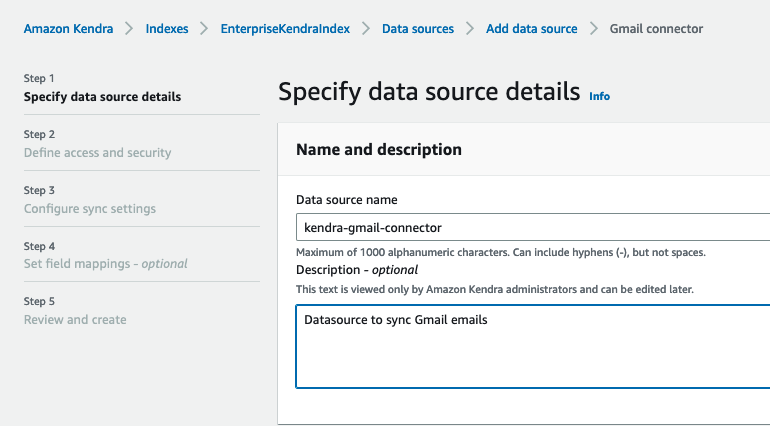This screenshot has width=770, height=426.
Task: Click the Name and description panel header
Action: 379,149
